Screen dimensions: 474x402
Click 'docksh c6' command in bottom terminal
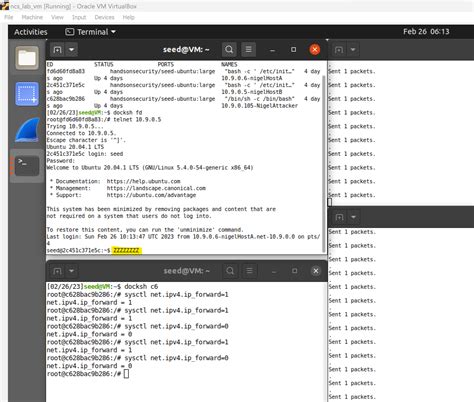pos(141,287)
